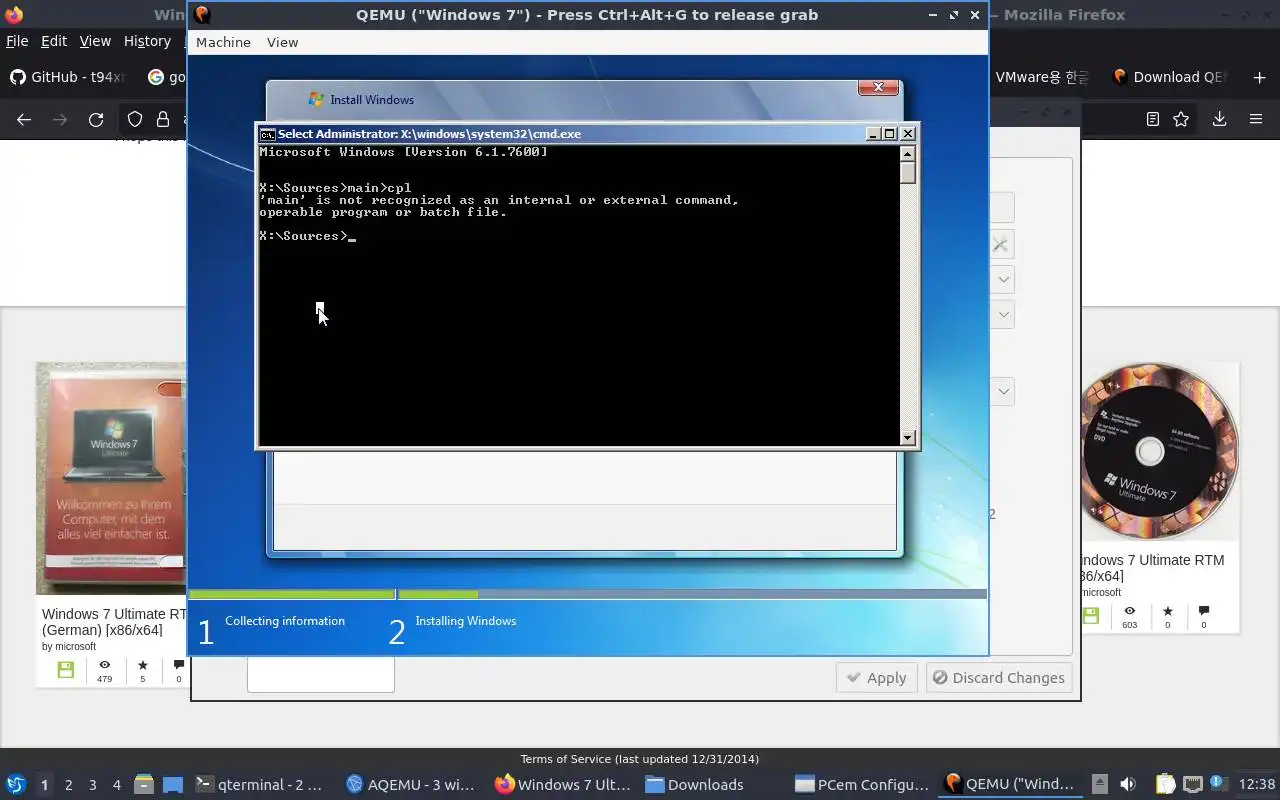Open the Machine menu in QEMU
Screen dimensions: 1280x800
tap(223, 42)
